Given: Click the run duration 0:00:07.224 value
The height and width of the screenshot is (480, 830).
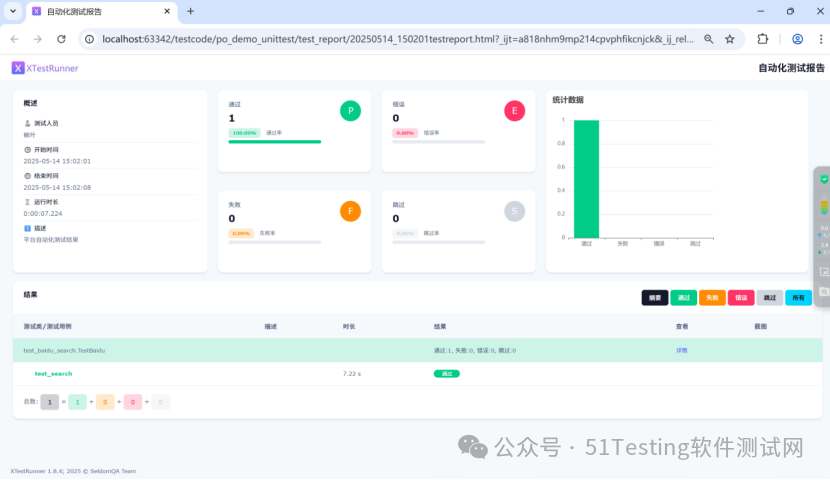Looking at the screenshot, I should (x=43, y=213).
